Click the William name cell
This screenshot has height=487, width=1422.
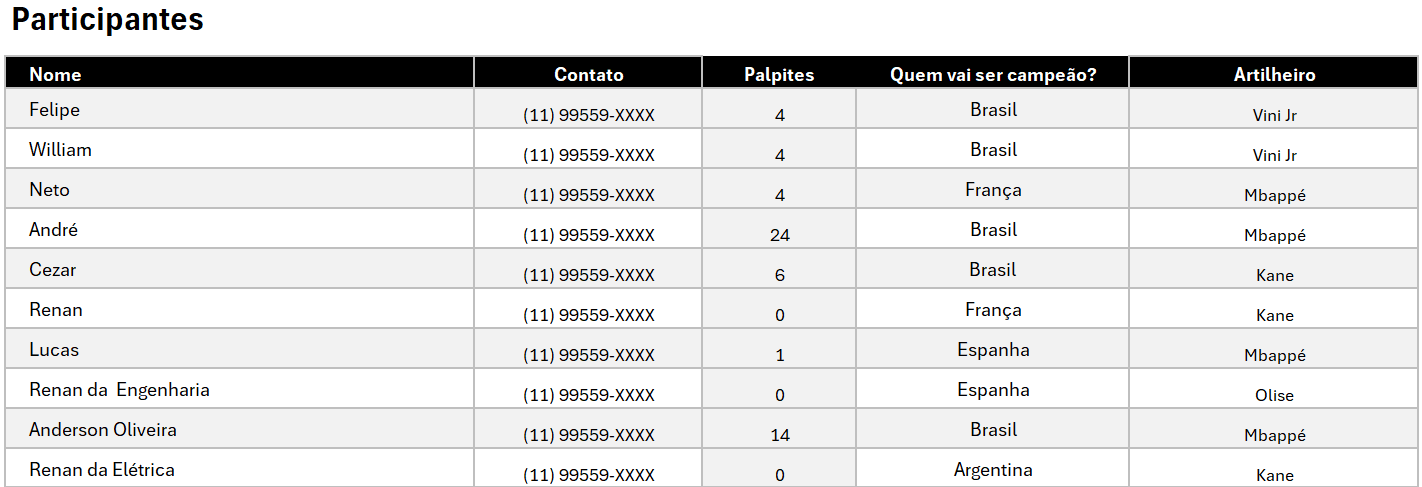60,150
